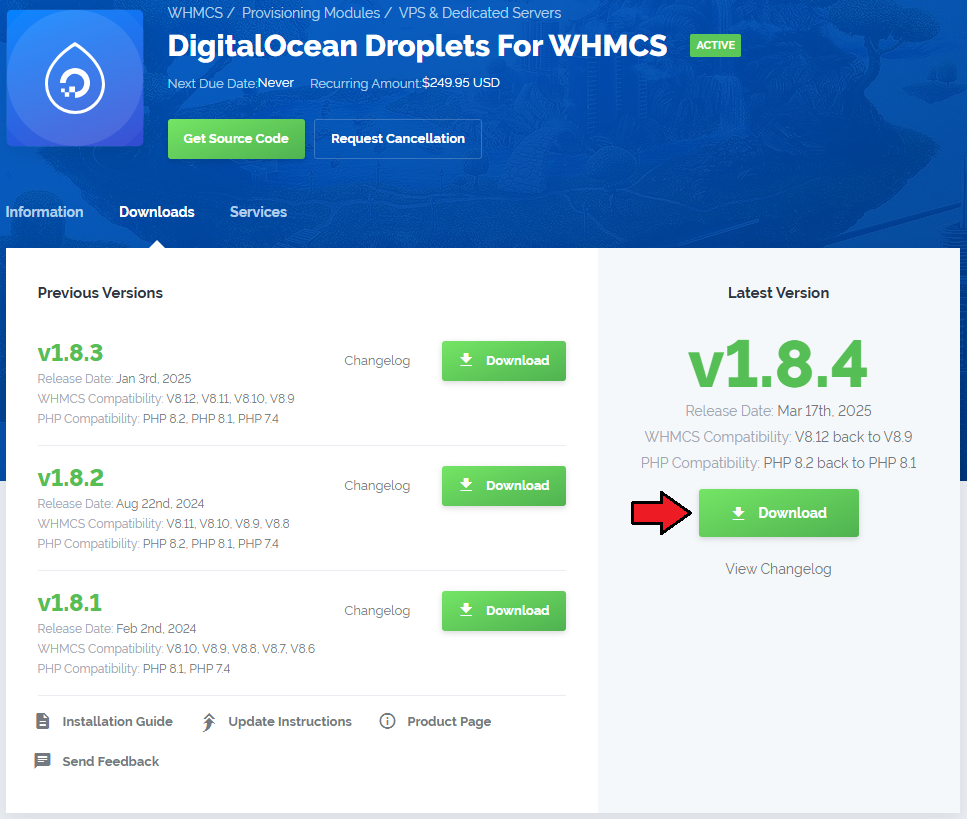Click the Product Page info icon
This screenshot has width=967, height=819.
387,721
